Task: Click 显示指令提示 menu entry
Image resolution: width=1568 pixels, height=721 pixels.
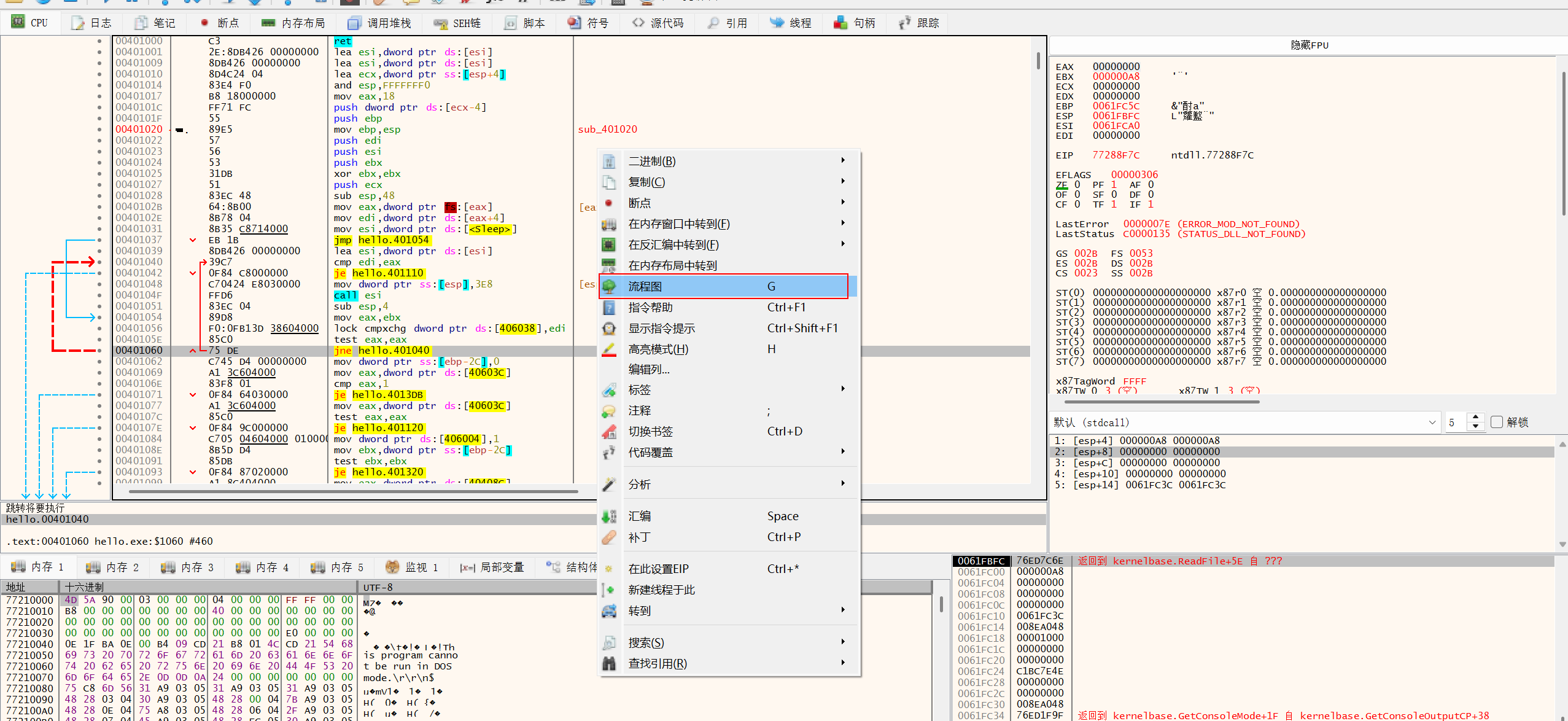Action: pos(728,328)
